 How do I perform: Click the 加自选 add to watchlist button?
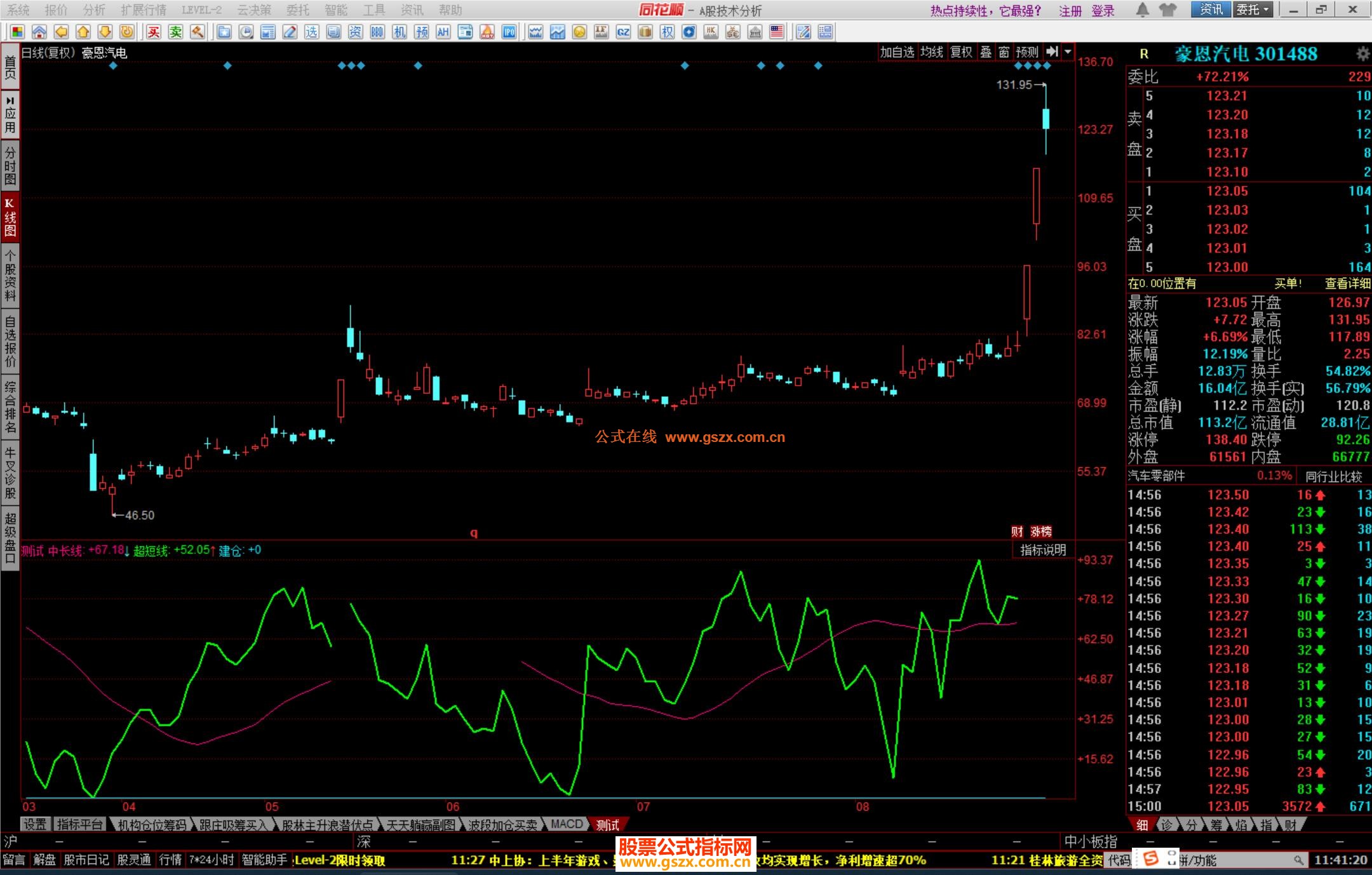click(896, 52)
